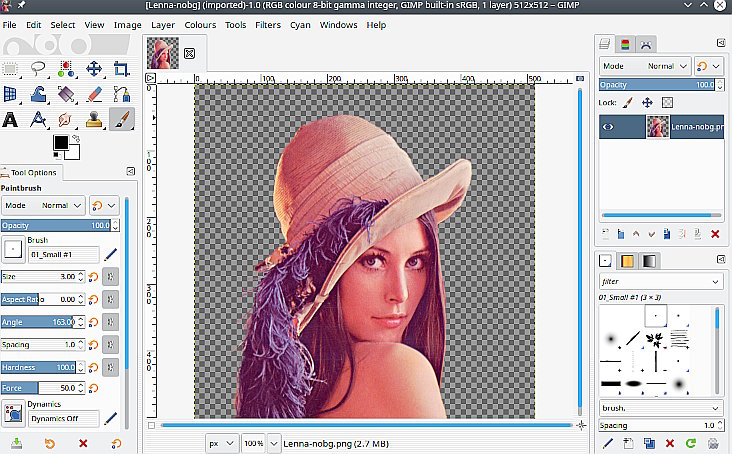Select the Free Select lasso tool

click(38, 69)
